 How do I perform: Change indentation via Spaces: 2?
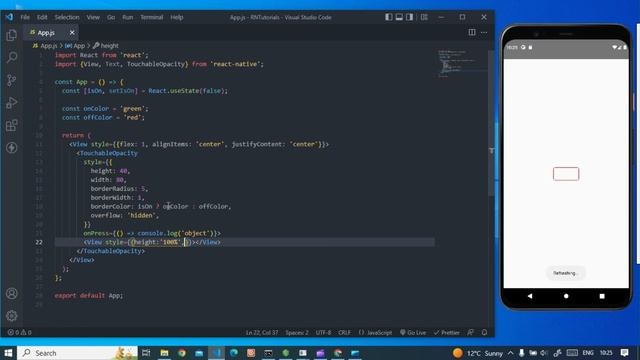coord(297,332)
